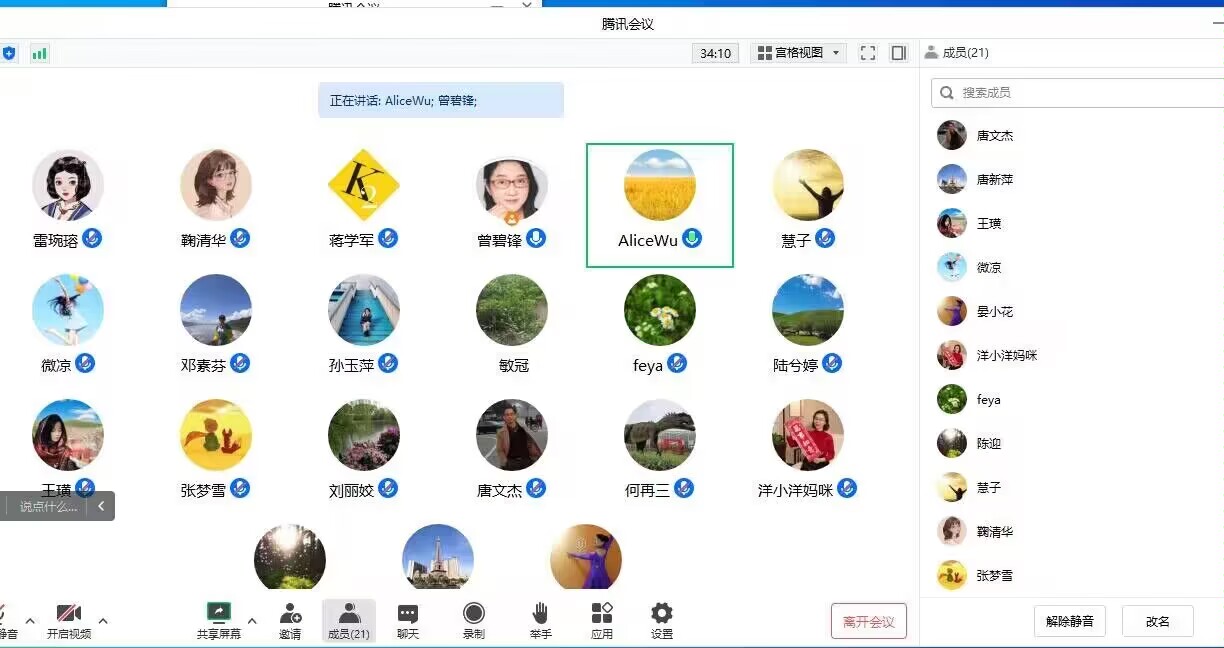Start recording with the 录制 icon
This screenshot has width=1224, height=648.
[474, 613]
